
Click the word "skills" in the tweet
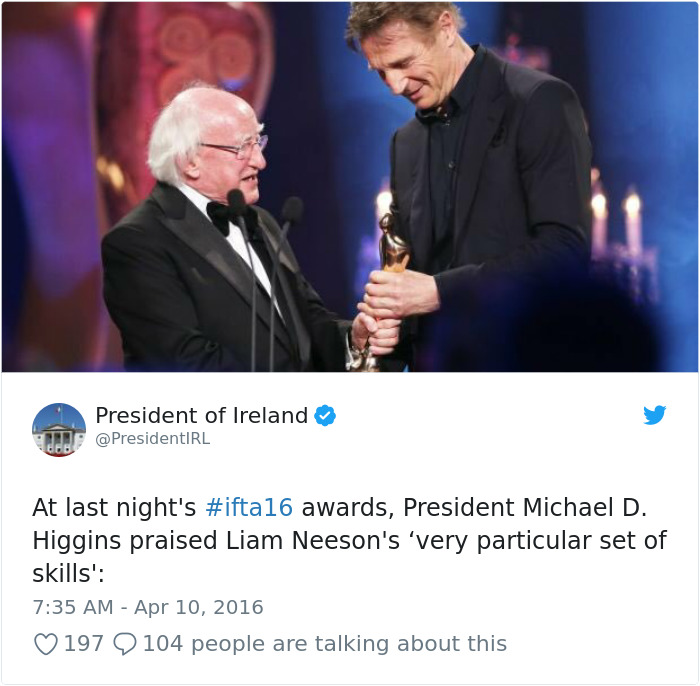tap(62, 574)
